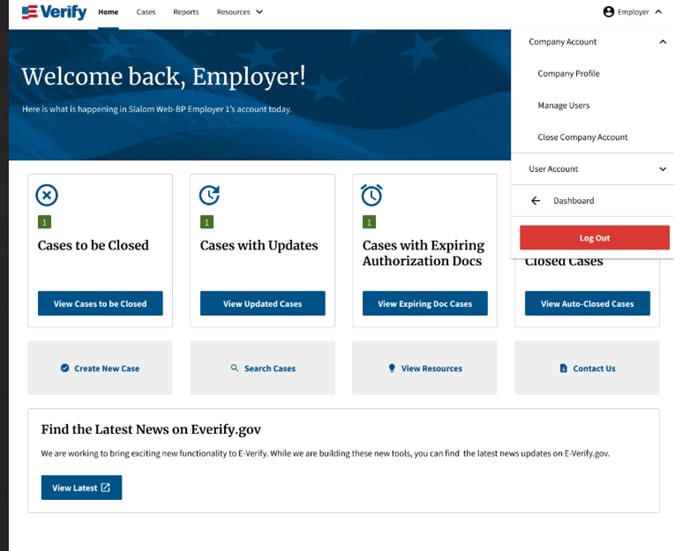
Task: Click the Cases with Updates clock icon
Action: (x=209, y=195)
